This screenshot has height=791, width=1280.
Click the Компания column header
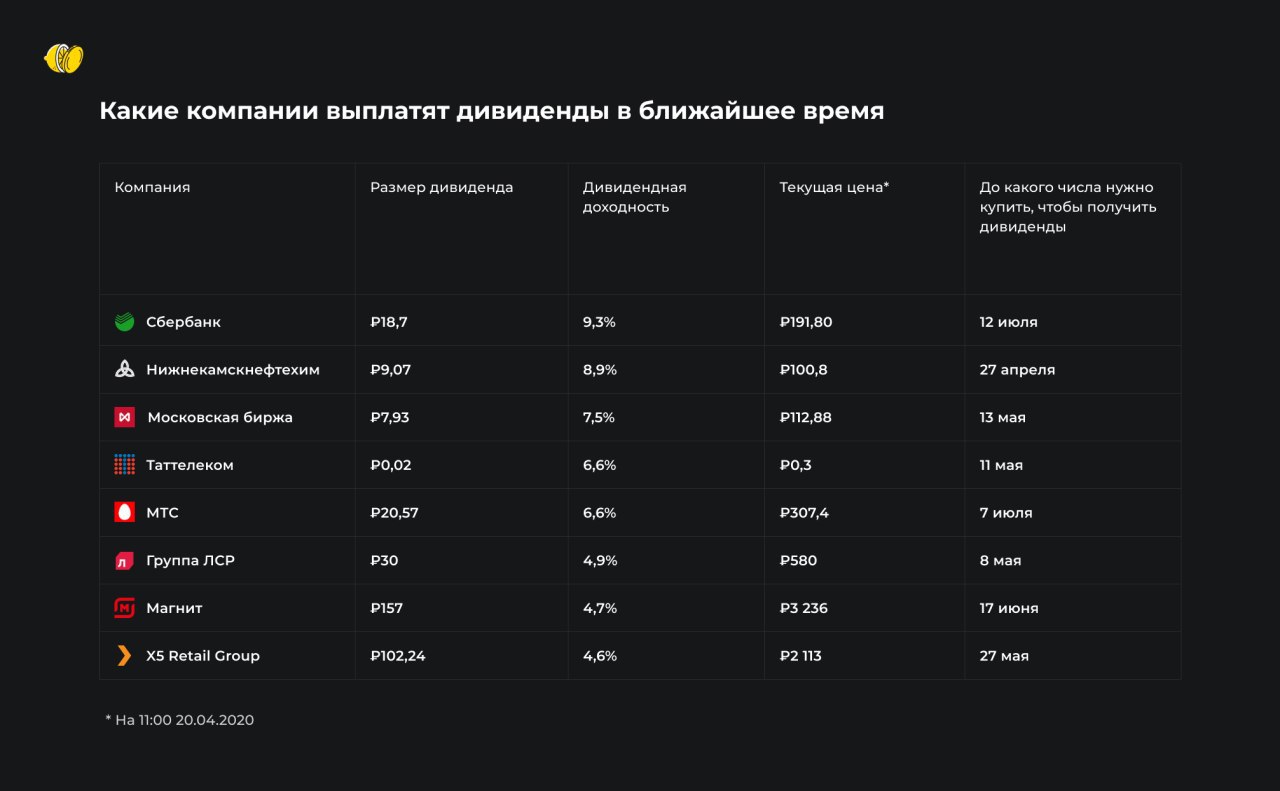click(x=152, y=187)
